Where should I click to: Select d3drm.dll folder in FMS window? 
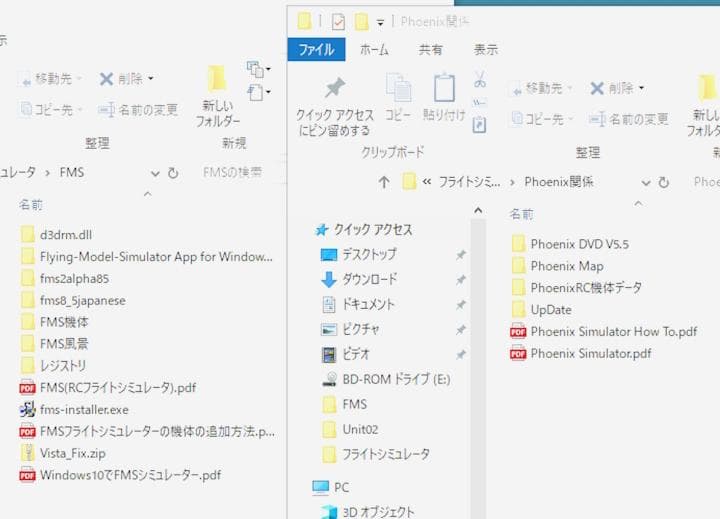pos(56,235)
